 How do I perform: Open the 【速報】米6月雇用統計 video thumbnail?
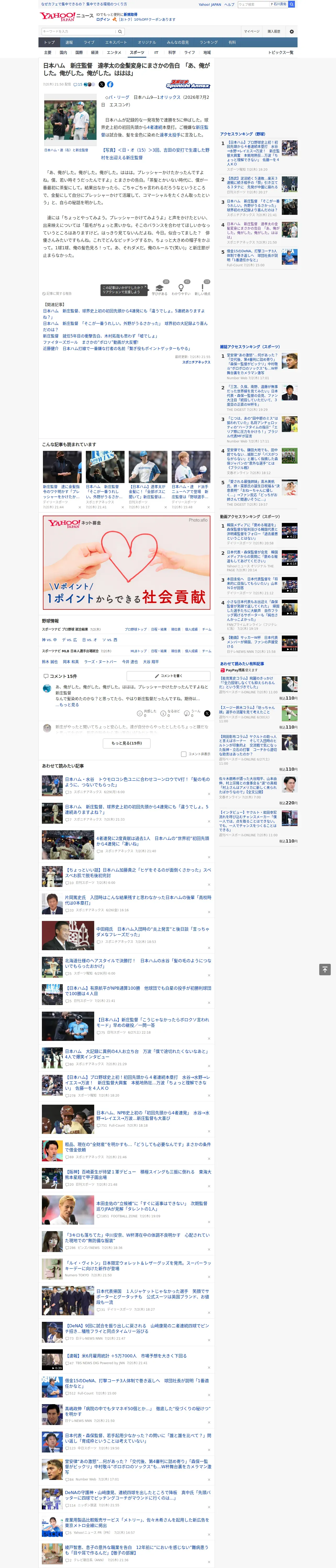tap(52, 1359)
